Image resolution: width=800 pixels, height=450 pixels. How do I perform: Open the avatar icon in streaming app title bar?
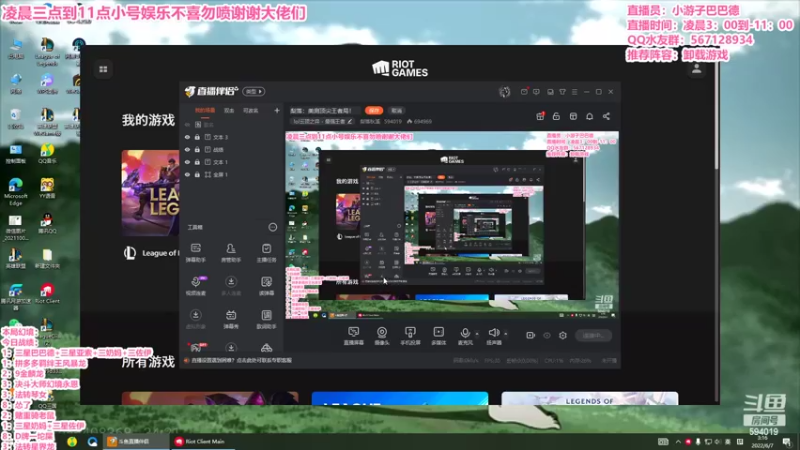coord(505,92)
